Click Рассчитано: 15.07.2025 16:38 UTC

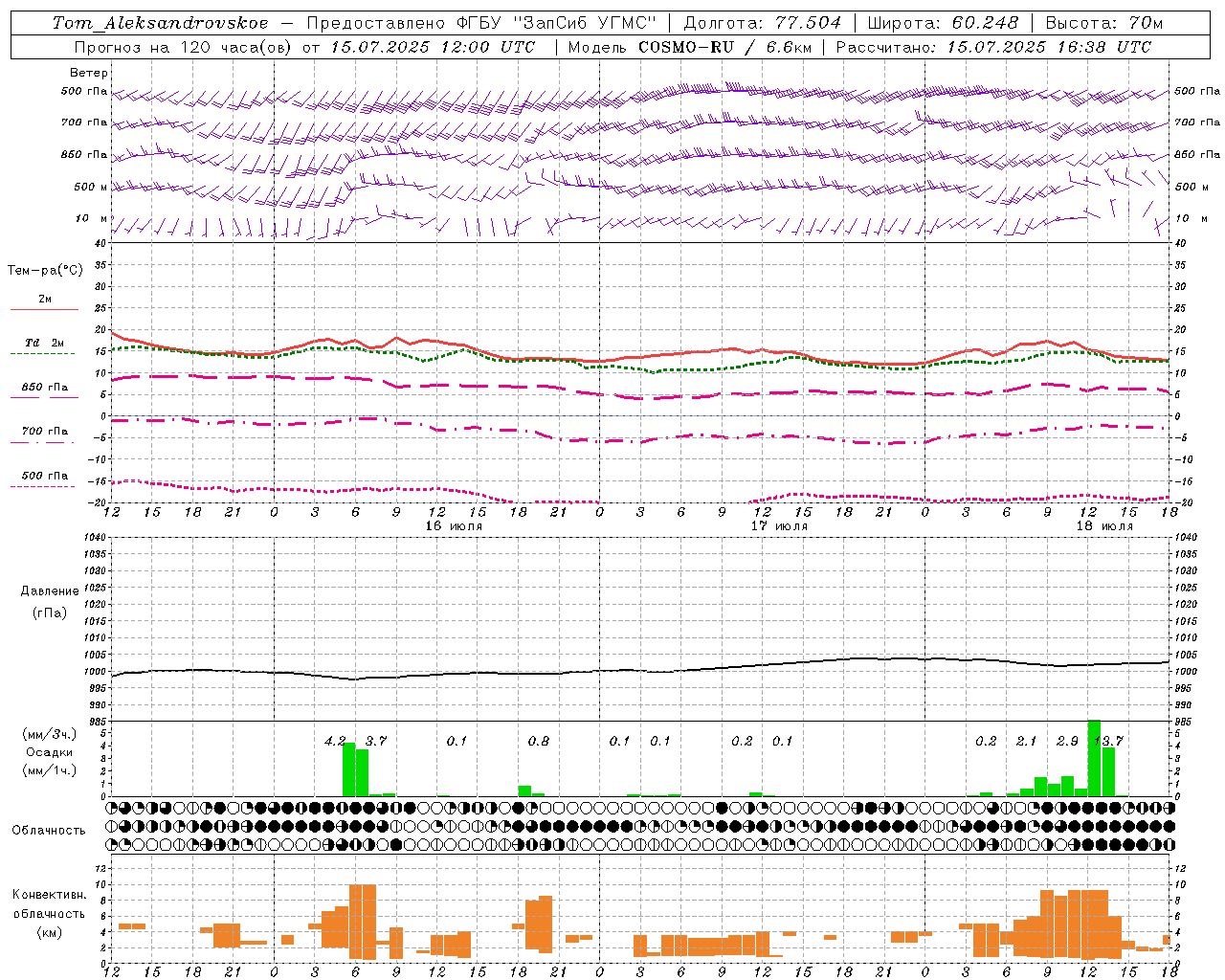click(993, 47)
